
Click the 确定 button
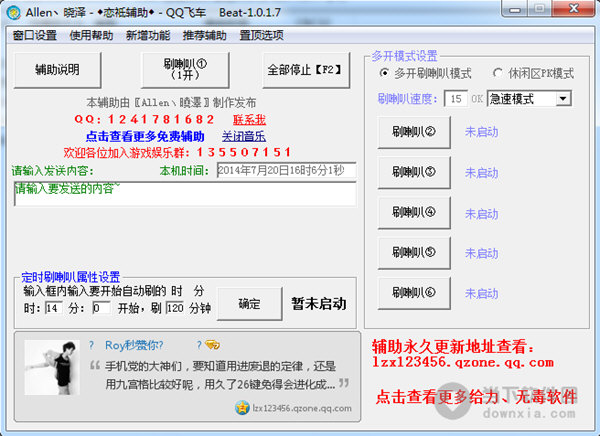coord(249,304)
